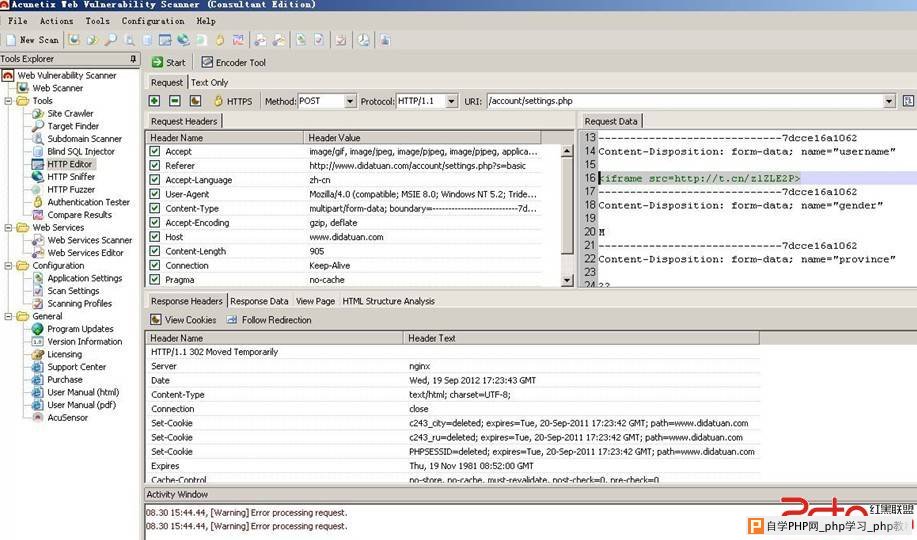Image resolution: width=917 pixels, height=540 pixels.
Task: Open Target Finder magnifier icon in toolbar
Action: pos(111,40)
